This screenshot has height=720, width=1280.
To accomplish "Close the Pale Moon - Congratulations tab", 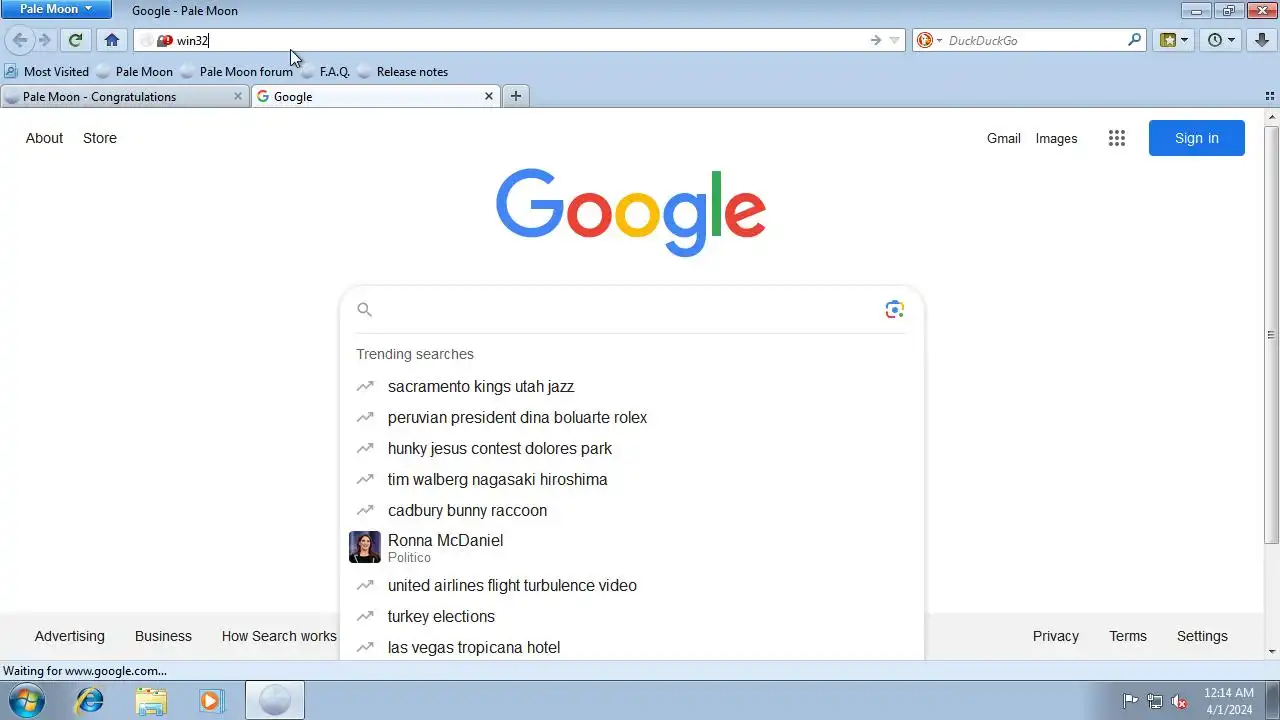I will tap(238, 96).
